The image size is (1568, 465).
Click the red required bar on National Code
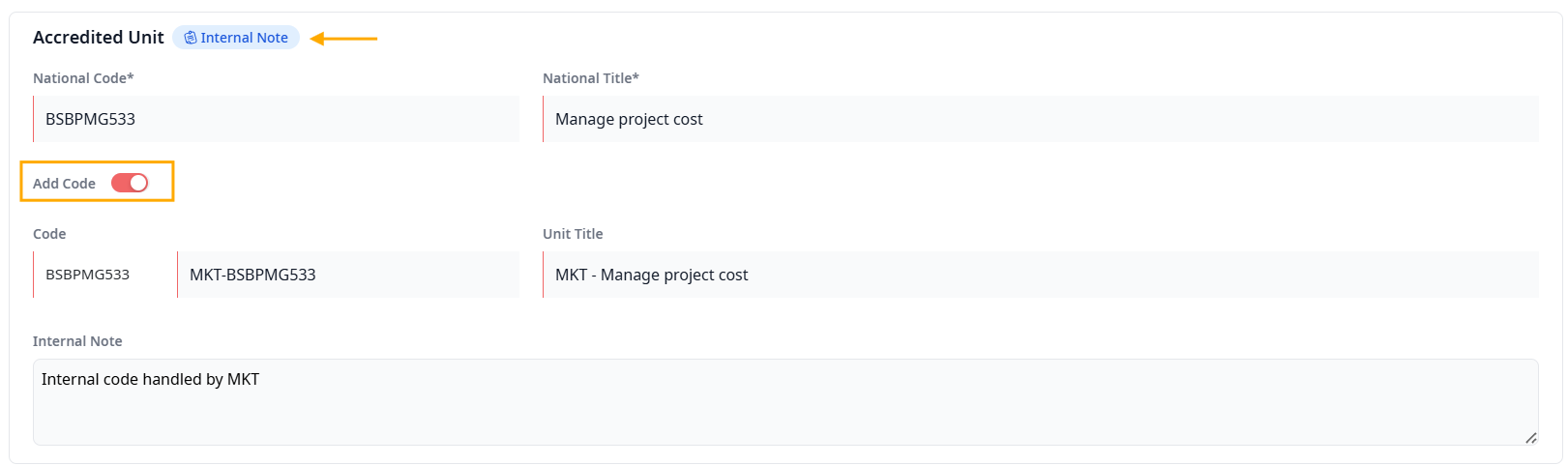(x=34, y=119)
